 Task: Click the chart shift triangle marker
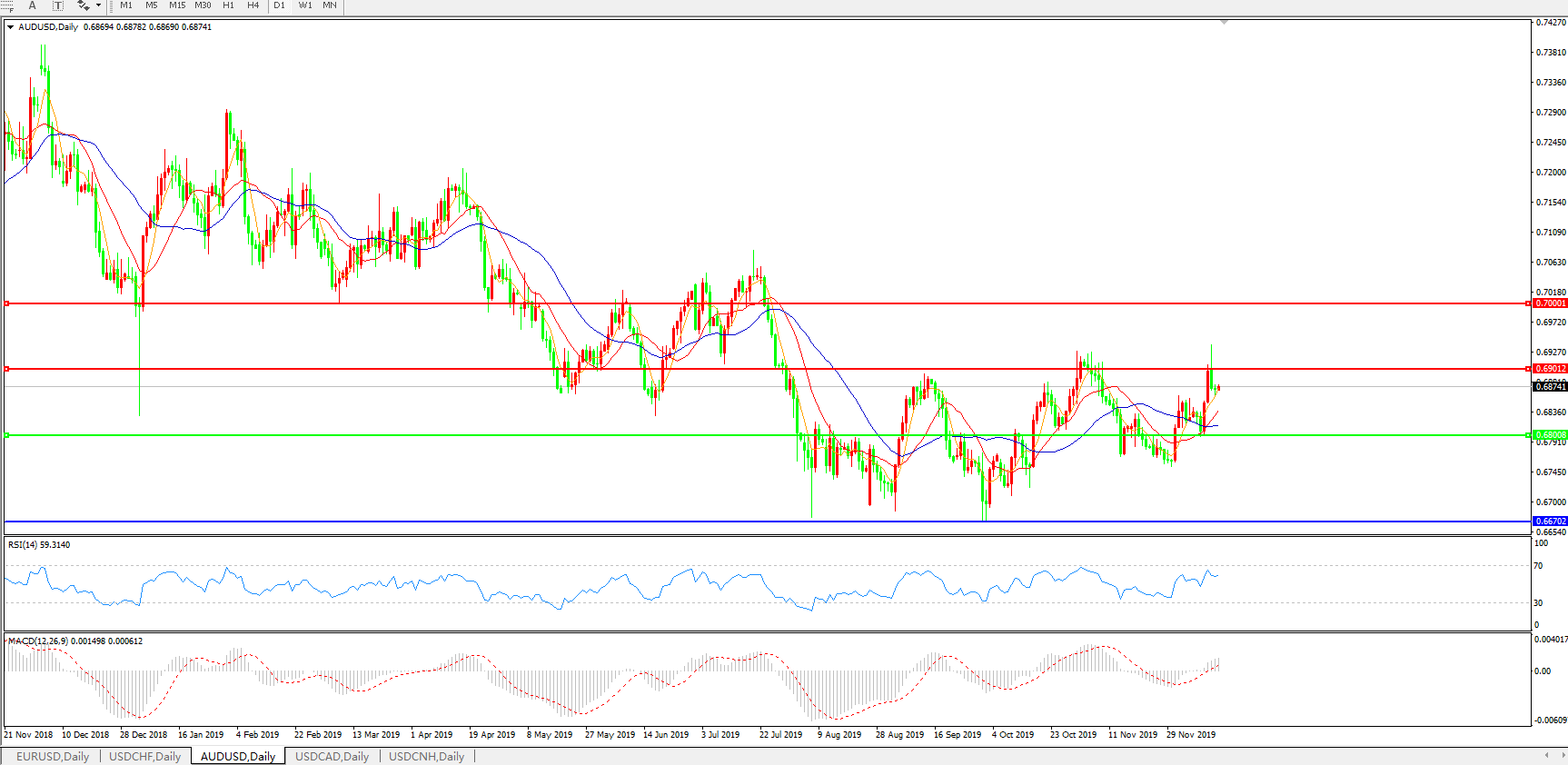[x=1225, y=22]
